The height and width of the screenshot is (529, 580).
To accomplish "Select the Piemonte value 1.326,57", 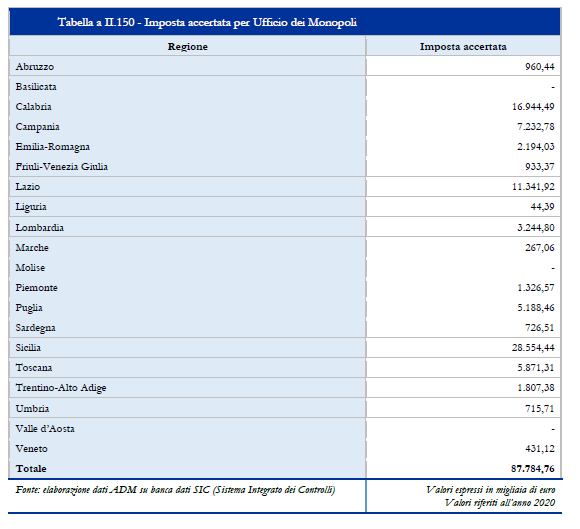I will 536,287.
